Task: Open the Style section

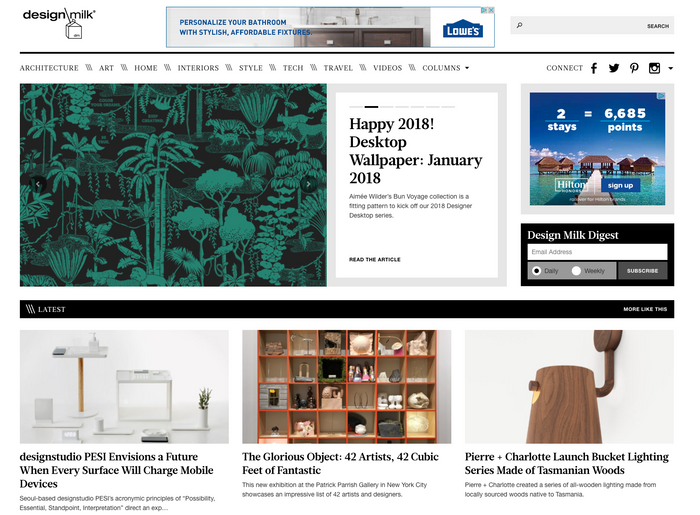Action: coord(250,68)
